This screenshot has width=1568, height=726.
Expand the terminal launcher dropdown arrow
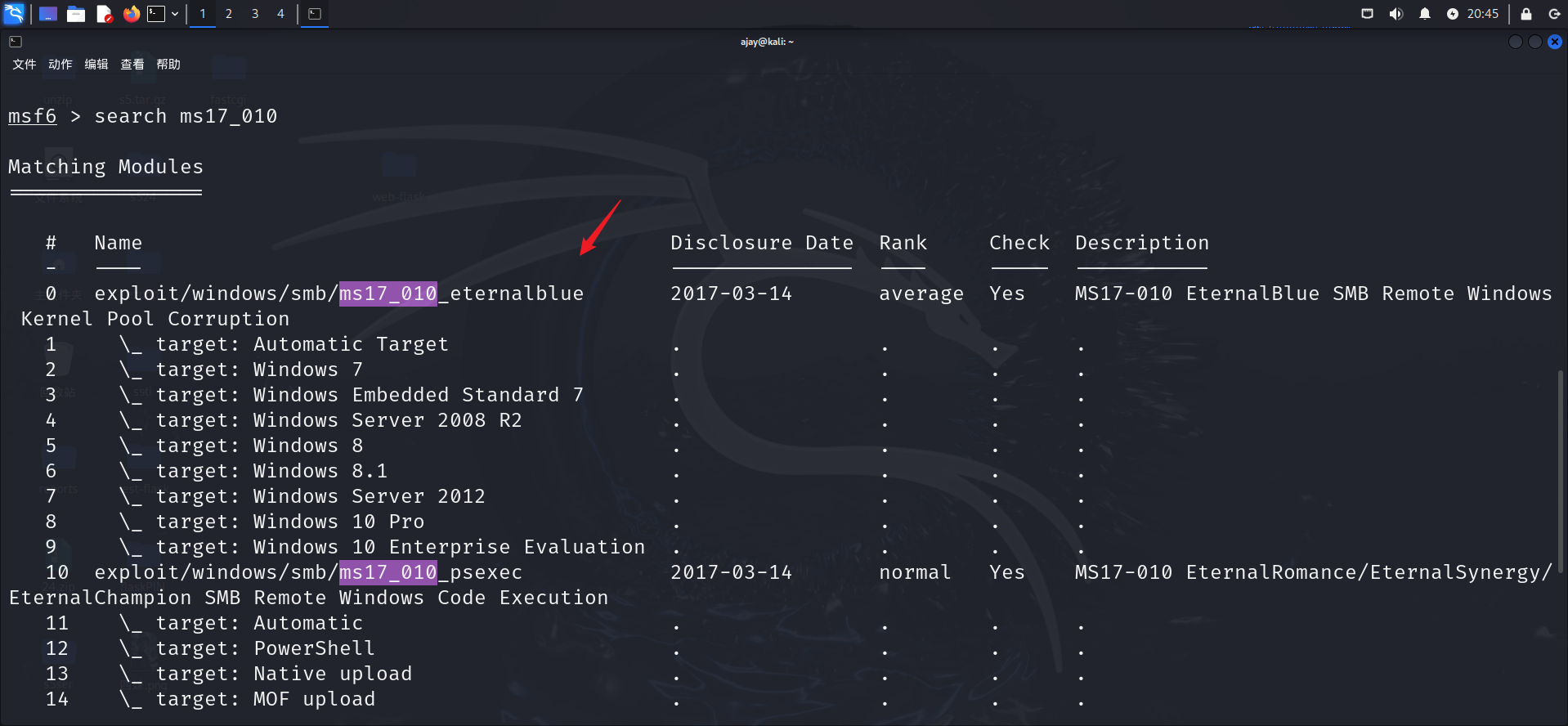click(175, 14)
